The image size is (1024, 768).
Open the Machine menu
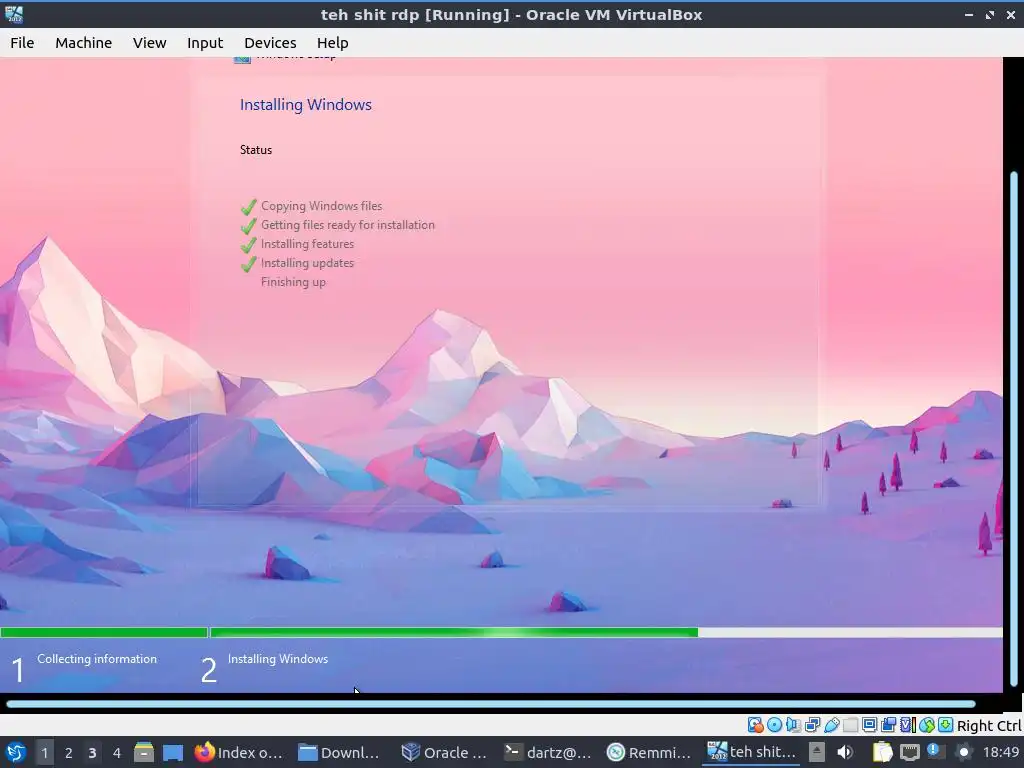[x=84, y=42]
